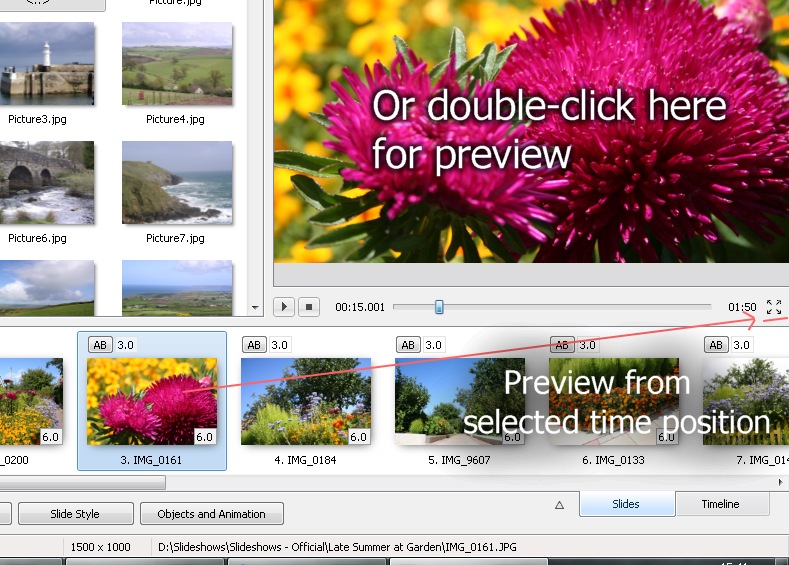Open the Slide Style button
The image size is (789, 565).
point(75,514)
